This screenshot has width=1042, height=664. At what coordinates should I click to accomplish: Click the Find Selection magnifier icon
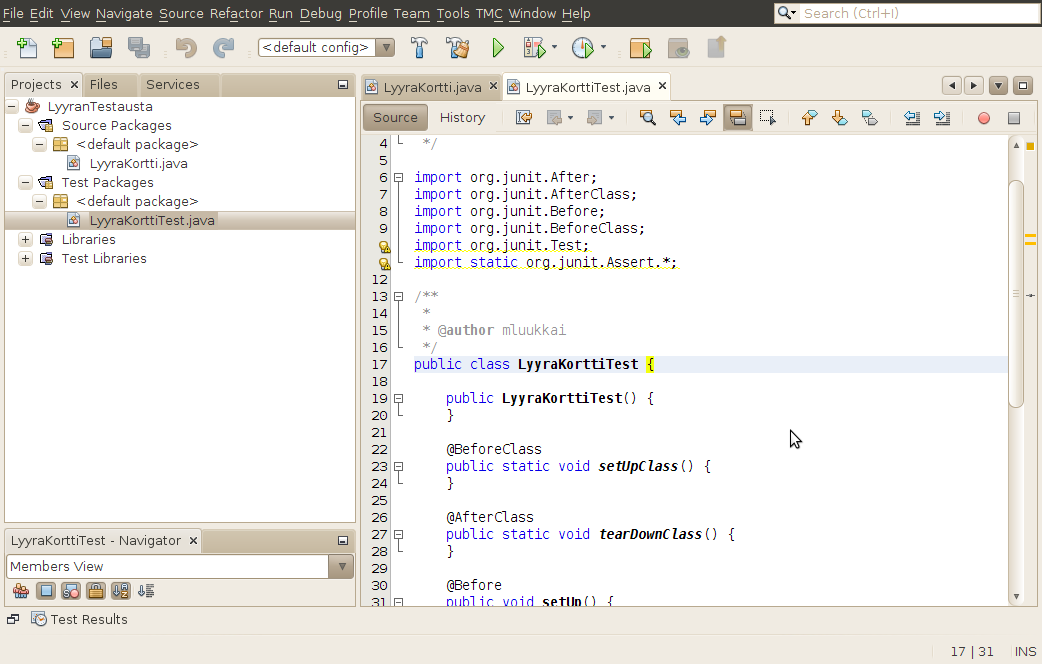pyautogui.click(x=648, y=117)
